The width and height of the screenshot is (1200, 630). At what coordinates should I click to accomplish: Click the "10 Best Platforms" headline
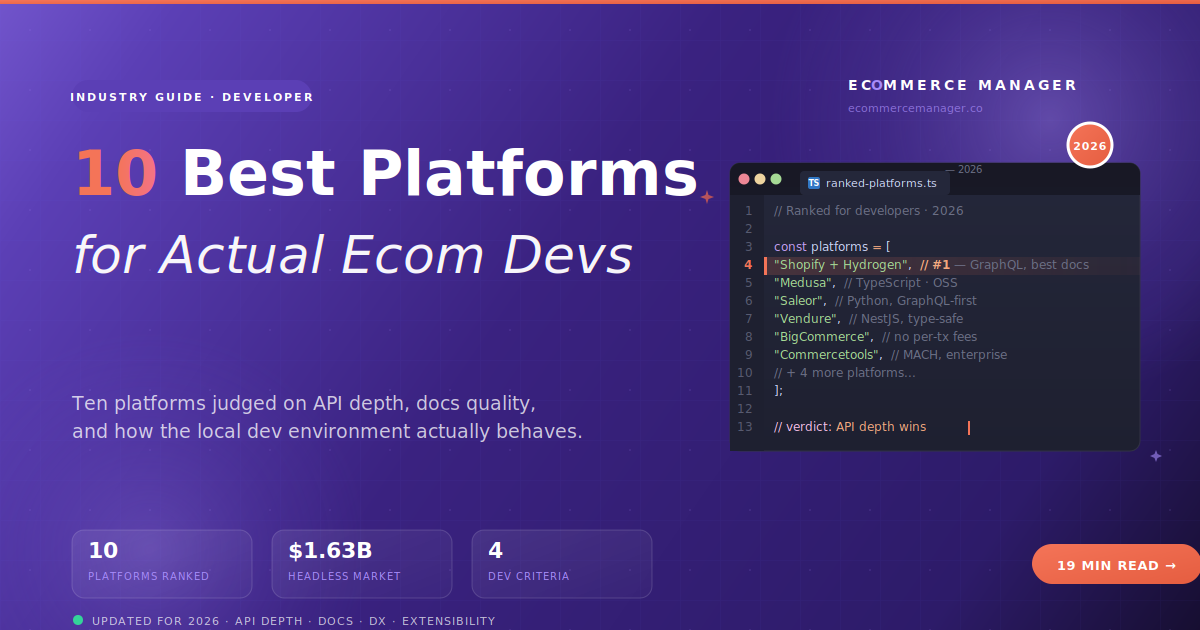pos(385,173)
